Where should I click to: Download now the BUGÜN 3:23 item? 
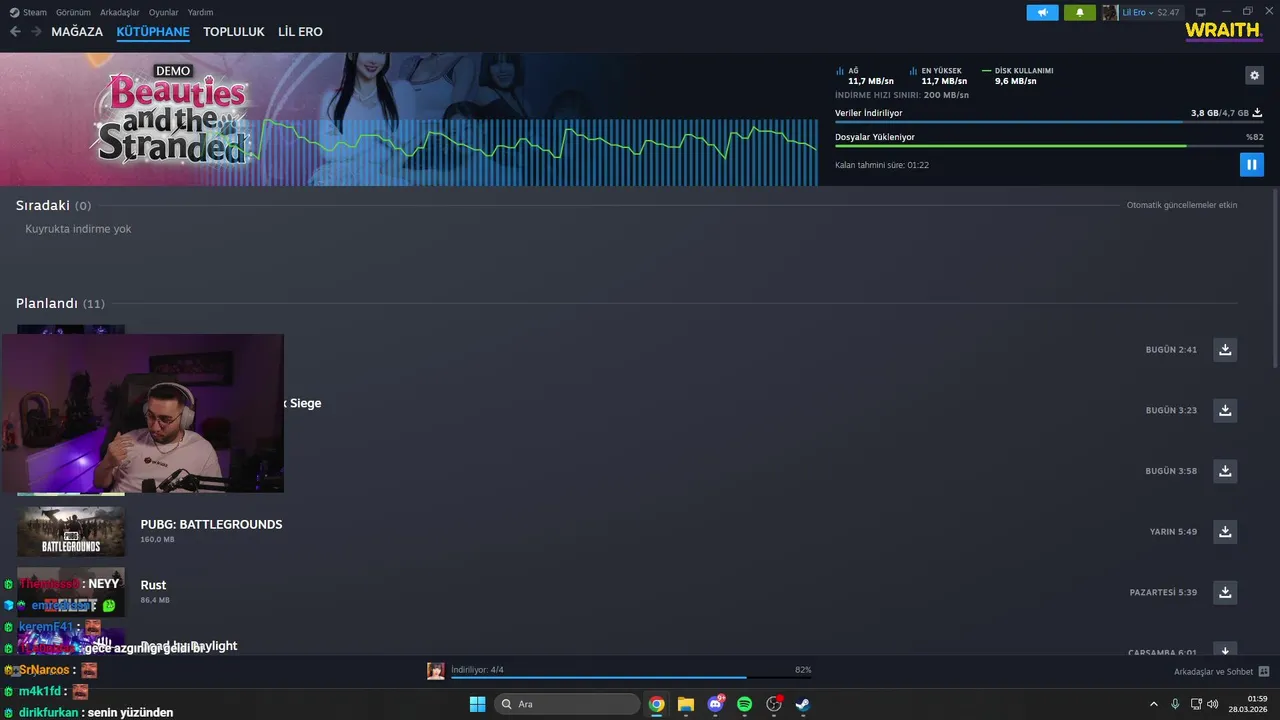(x=1225, y=410)
